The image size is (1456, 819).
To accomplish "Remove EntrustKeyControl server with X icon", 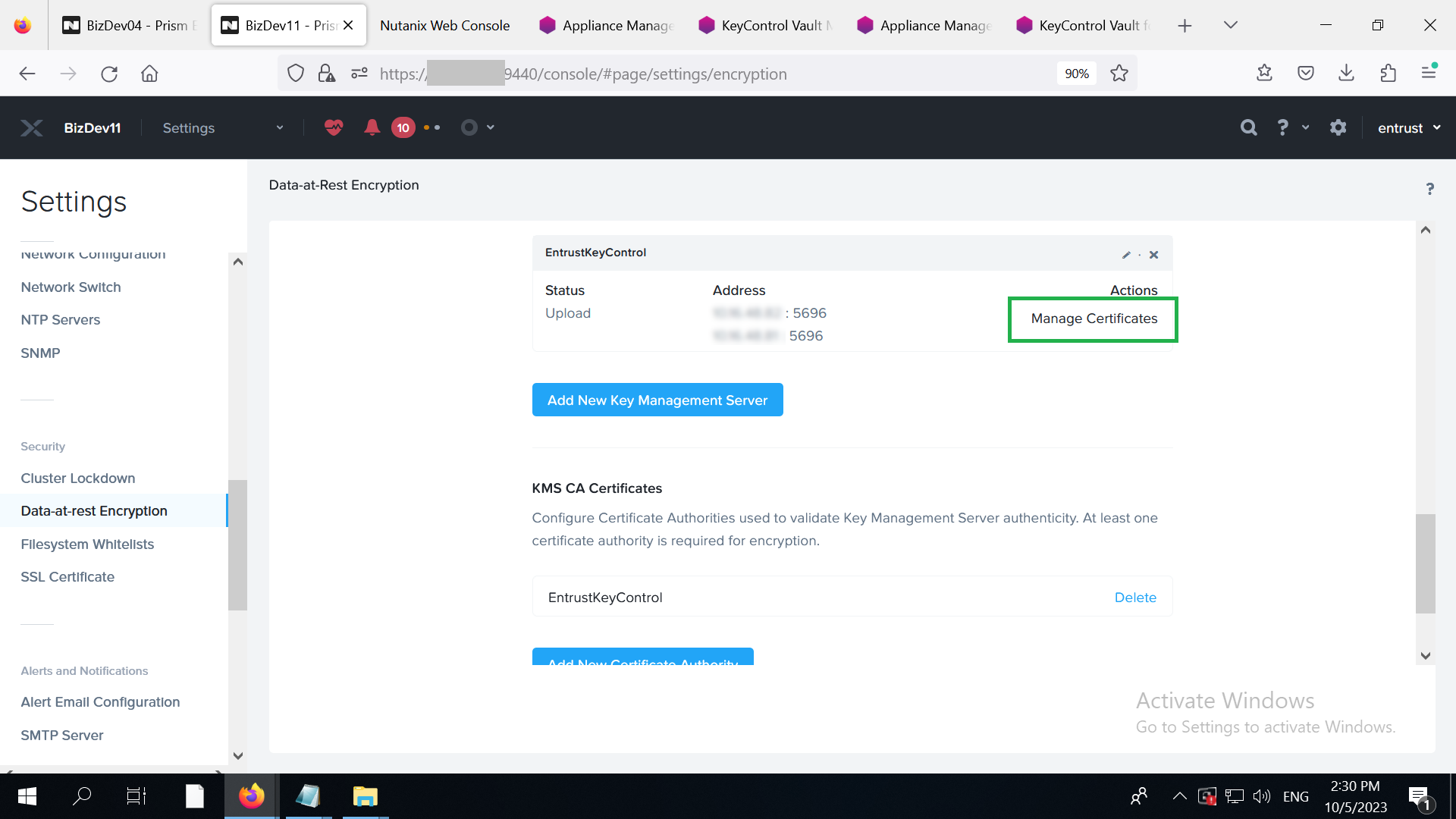I will (x=1153, y=255).
